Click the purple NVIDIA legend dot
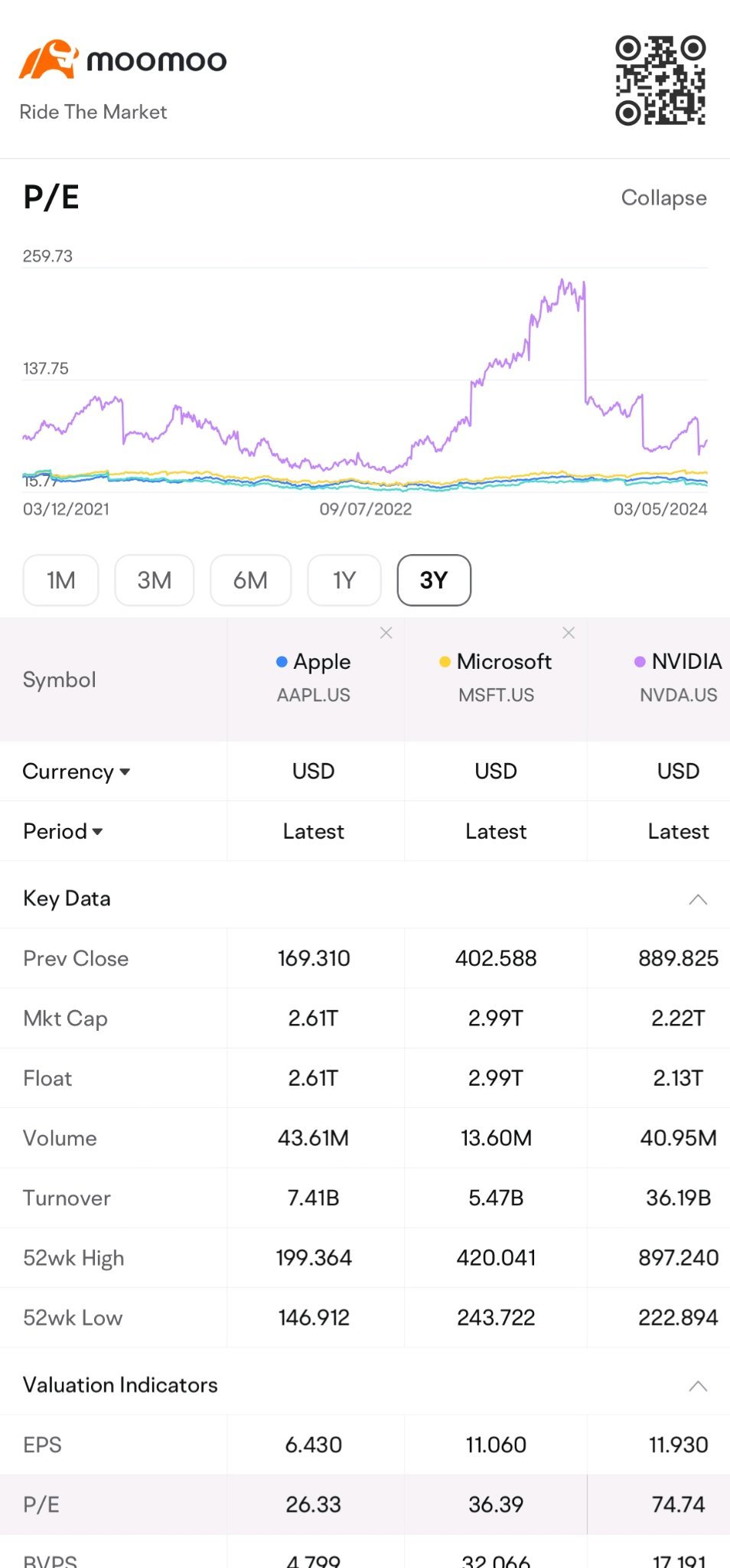 tap(640, 662)
